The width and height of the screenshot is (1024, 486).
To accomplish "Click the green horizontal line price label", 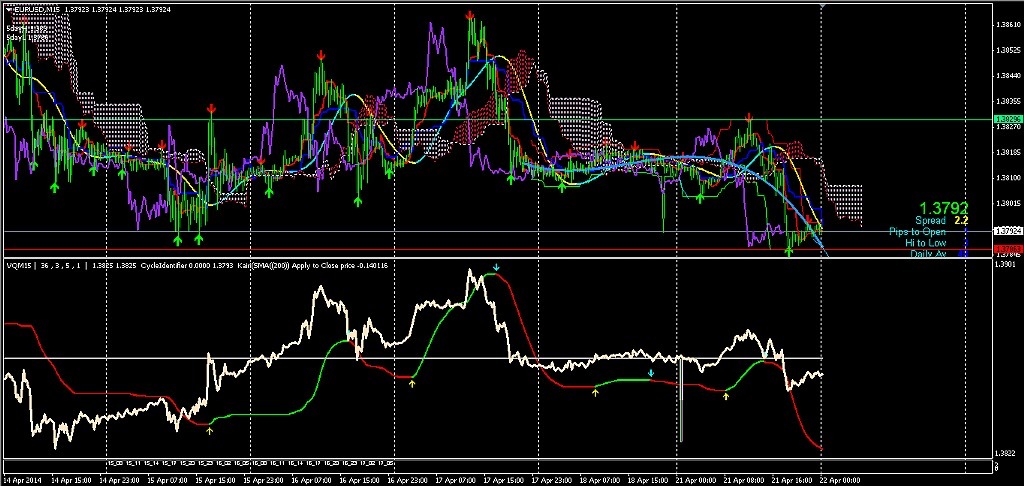I will (1006, 119).
